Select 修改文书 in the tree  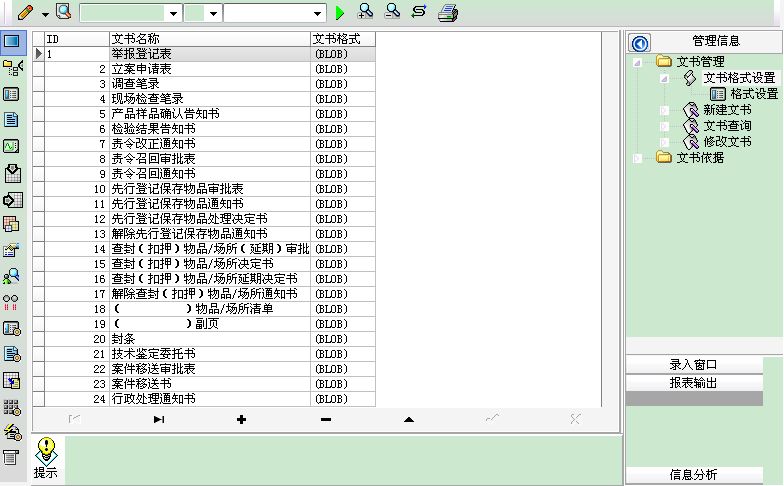[727, 142]
